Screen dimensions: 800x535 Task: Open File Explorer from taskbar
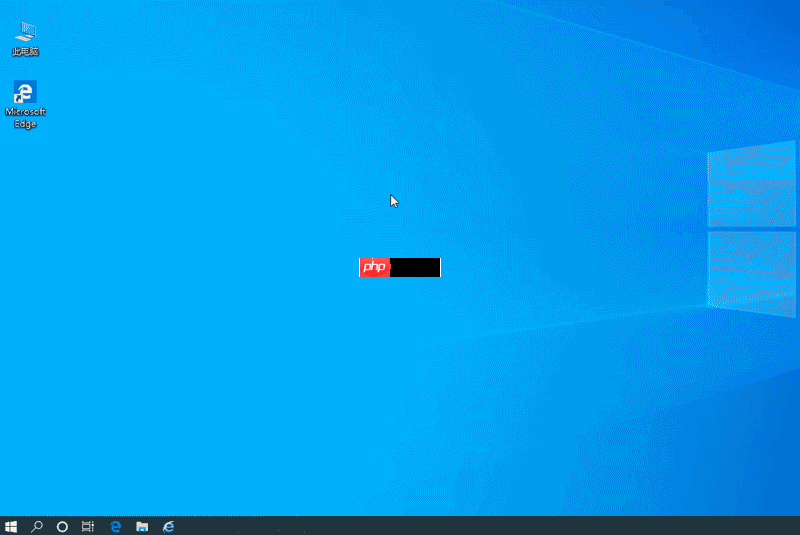(142, 526)
